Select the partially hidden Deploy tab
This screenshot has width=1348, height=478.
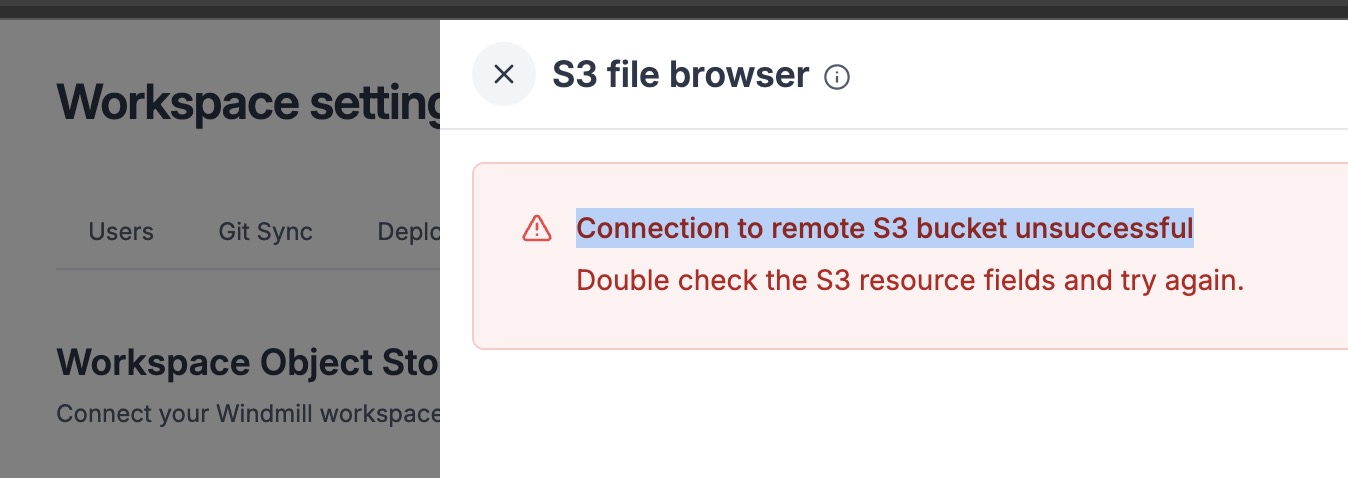(x=408, y=232)
